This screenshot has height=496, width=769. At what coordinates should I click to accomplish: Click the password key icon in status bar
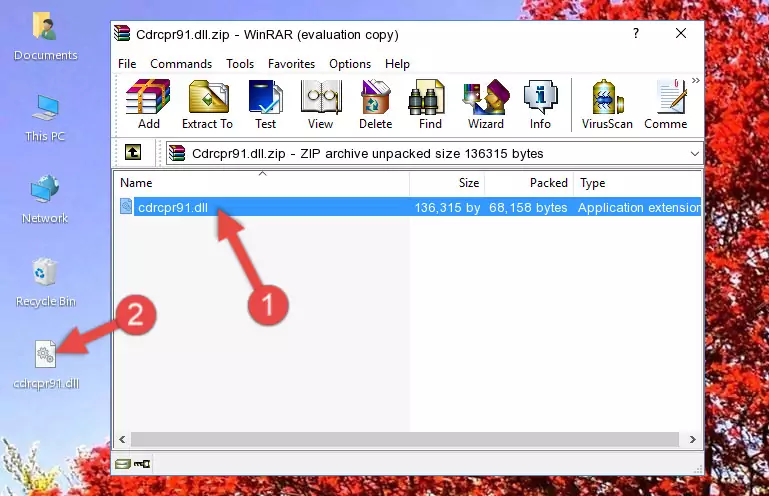[142, 464]
